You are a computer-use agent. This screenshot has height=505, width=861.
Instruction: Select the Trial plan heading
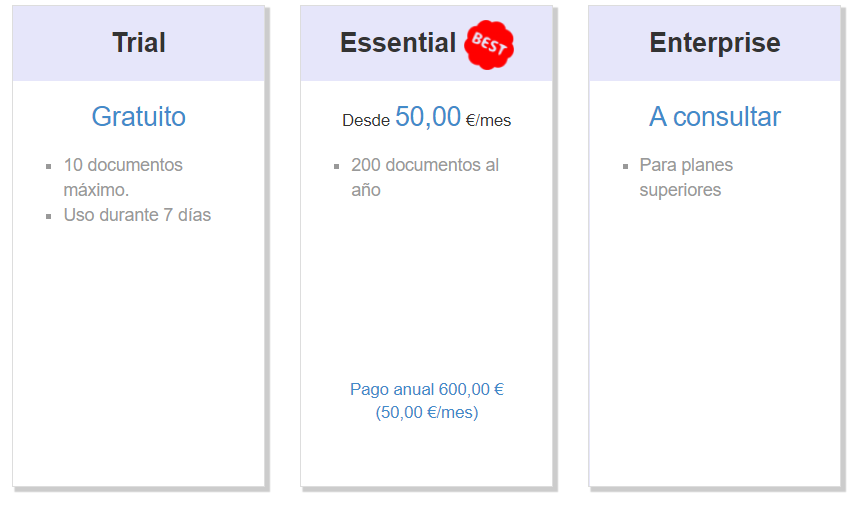point(139,43)
